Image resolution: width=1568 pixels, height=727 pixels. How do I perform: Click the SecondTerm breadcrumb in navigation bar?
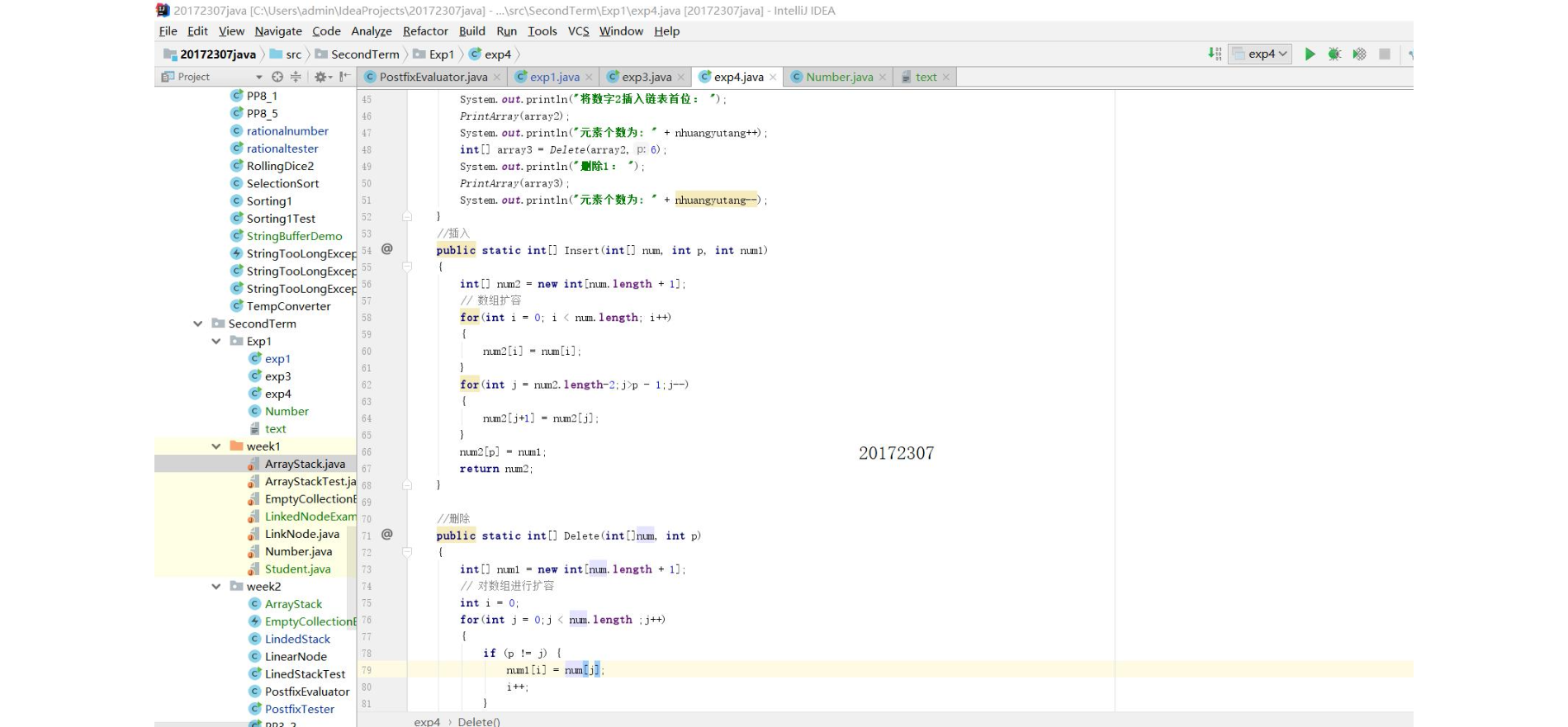point(358,54)
